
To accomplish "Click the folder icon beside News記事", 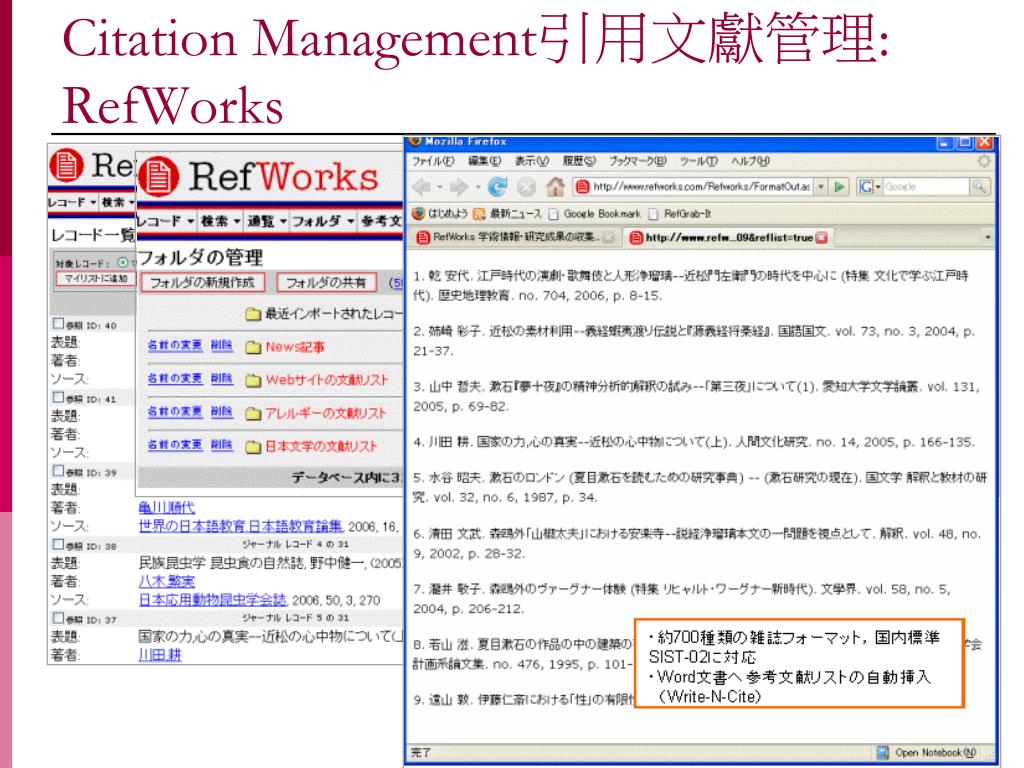I will [x=253, y=347].
